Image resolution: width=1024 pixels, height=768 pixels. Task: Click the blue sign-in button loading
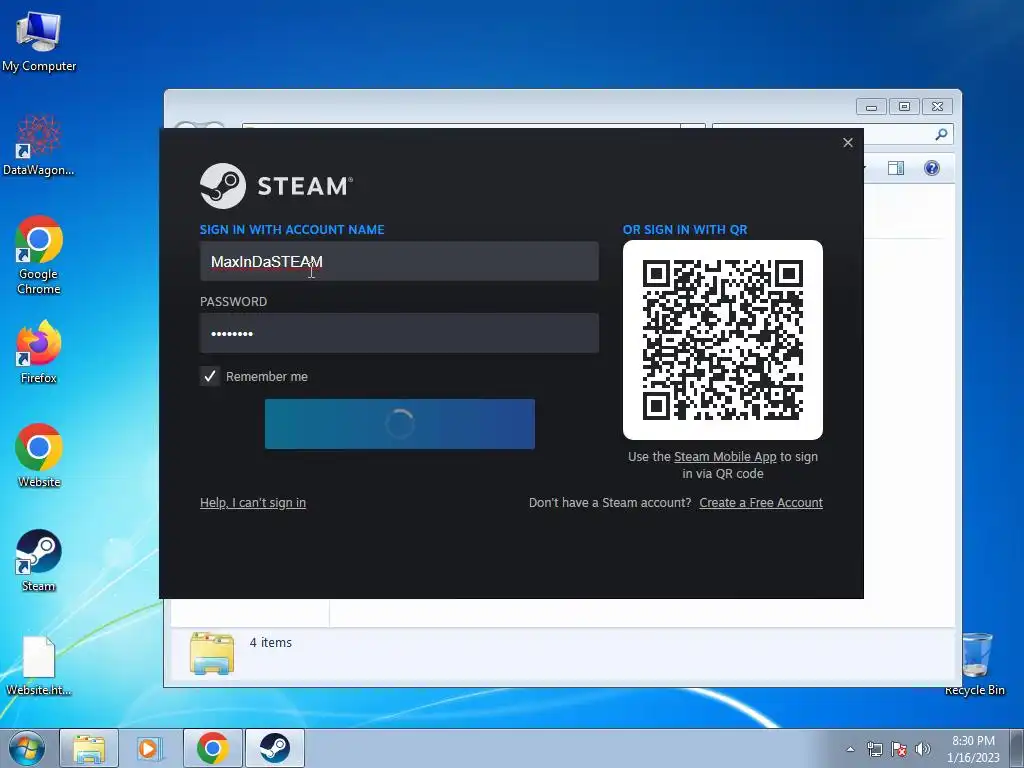(x=400, y=424)
